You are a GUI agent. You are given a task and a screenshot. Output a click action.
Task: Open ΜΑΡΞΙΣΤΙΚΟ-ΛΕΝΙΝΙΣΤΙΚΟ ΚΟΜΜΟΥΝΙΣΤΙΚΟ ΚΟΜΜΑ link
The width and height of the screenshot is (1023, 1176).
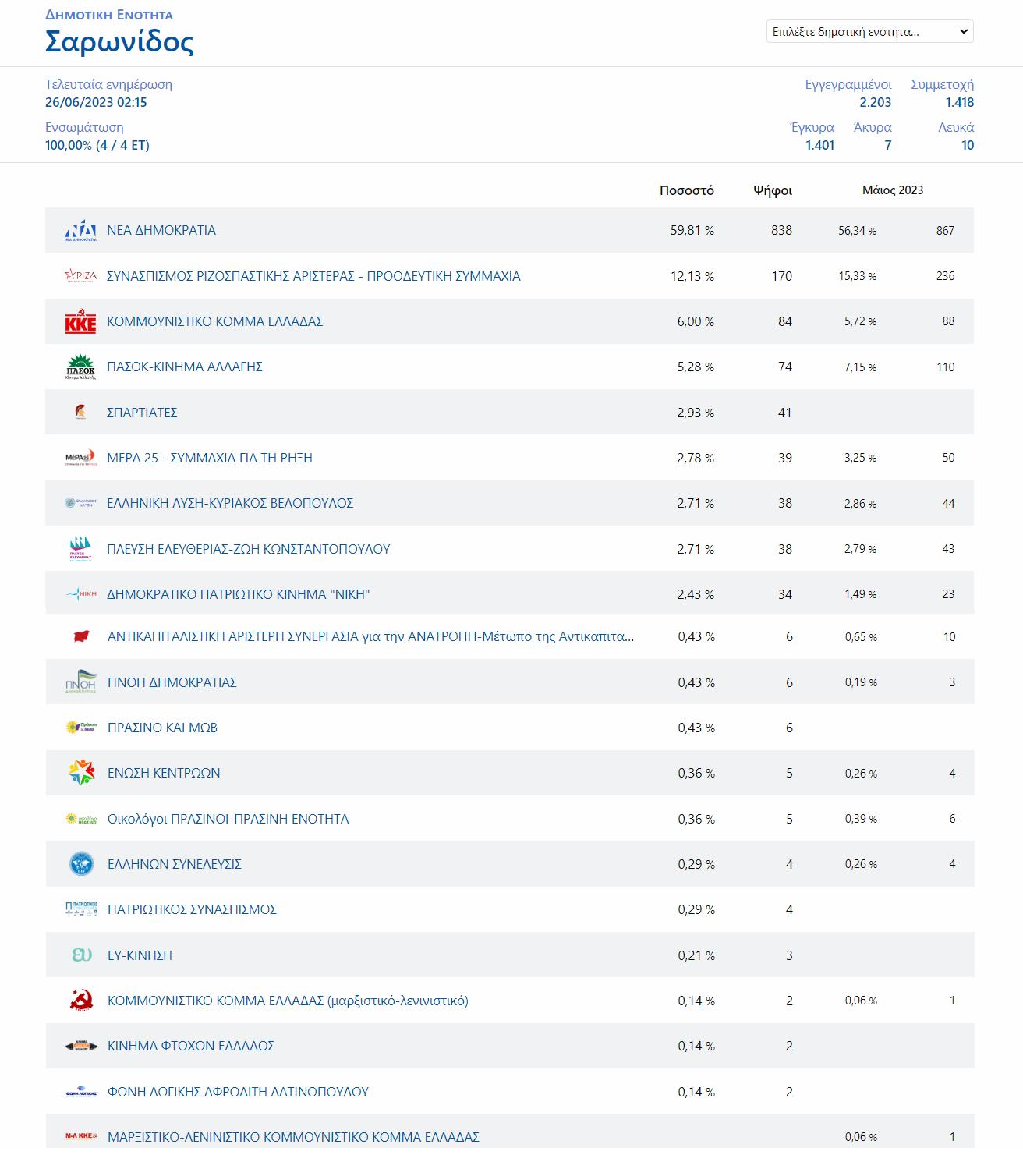pos(293,1137)
